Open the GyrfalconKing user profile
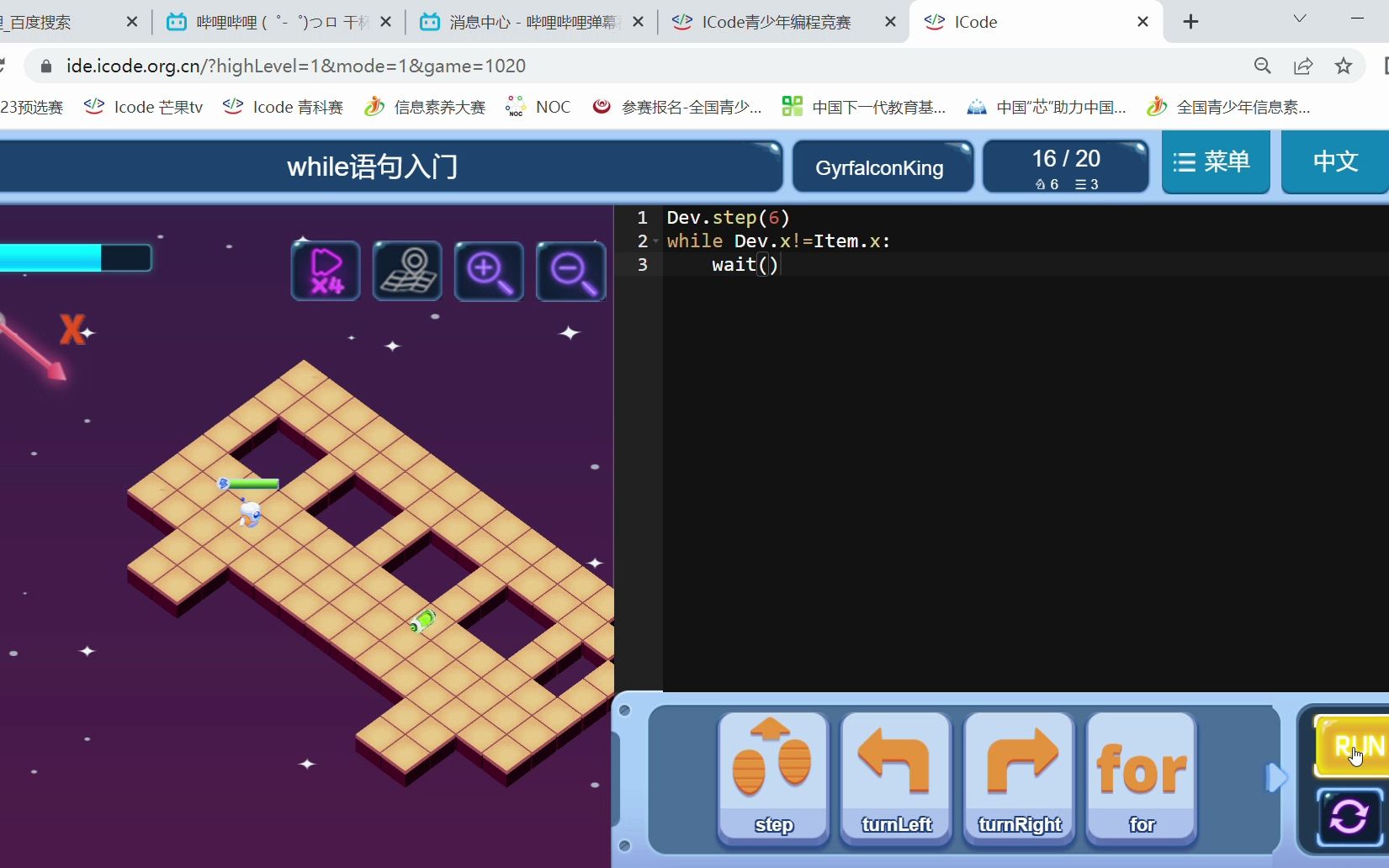The width and height of the screenshot is (1389, 868). click(882, 167)
